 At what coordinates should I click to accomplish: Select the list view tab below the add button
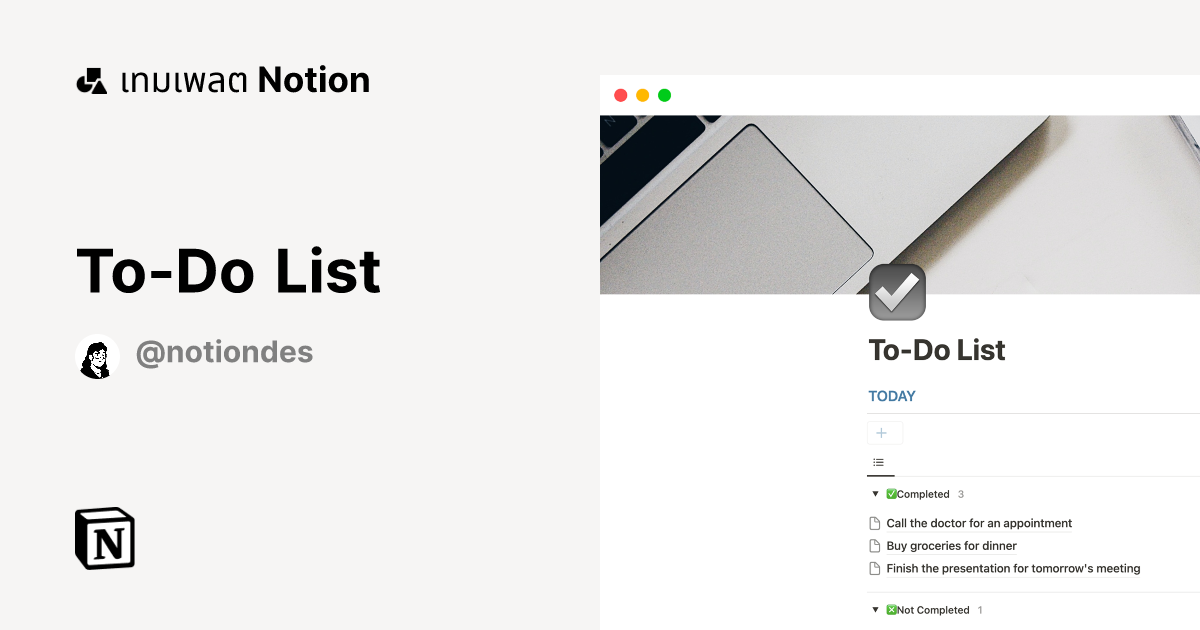(x=880, y=462)
